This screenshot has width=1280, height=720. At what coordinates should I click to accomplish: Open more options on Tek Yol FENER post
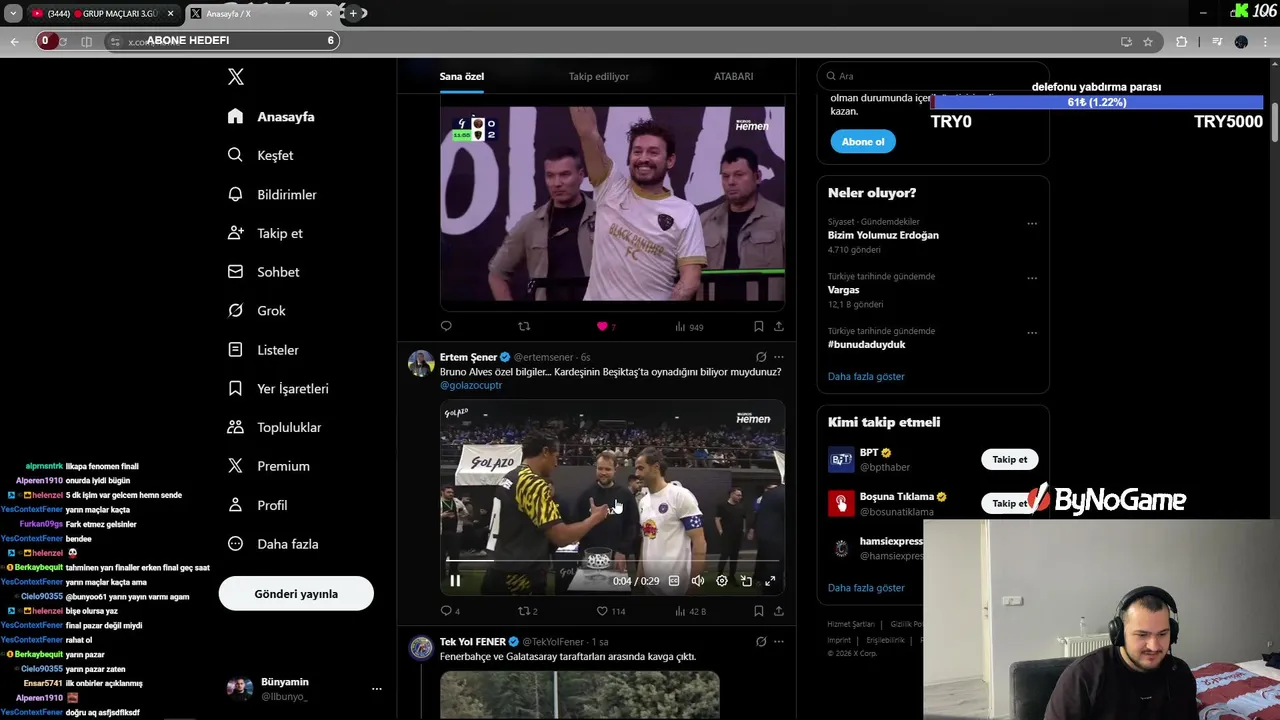tap(779, 642)
